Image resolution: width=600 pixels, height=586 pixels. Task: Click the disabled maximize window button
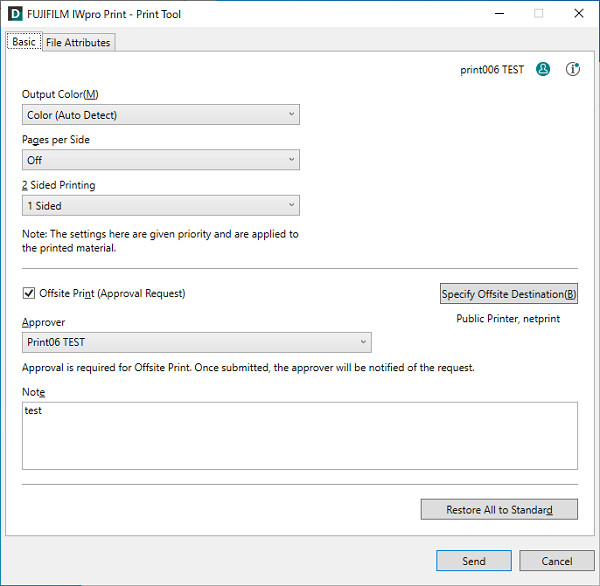pyautogui.click(x=538, y=14)
